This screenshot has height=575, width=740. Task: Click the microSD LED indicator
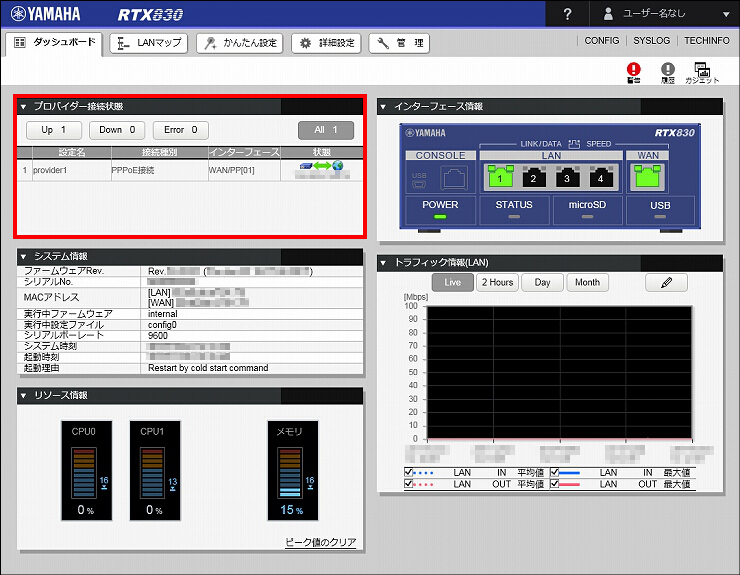[x=587, y=217]
